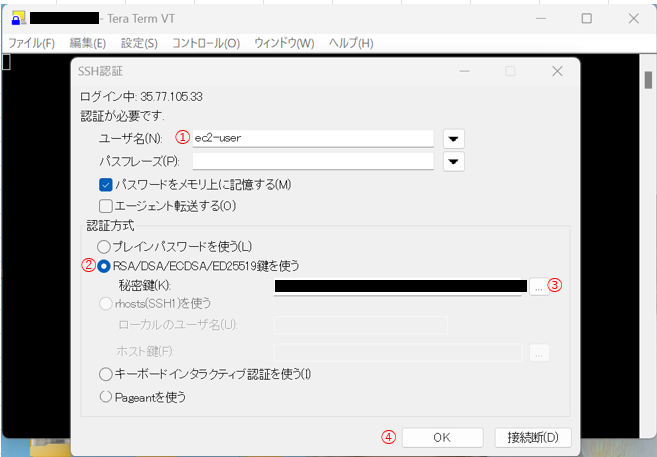Click Tera Term terminal vertical scrollbar thumb
The height and width of the screenshot is (457, 657).
(648, 80)
